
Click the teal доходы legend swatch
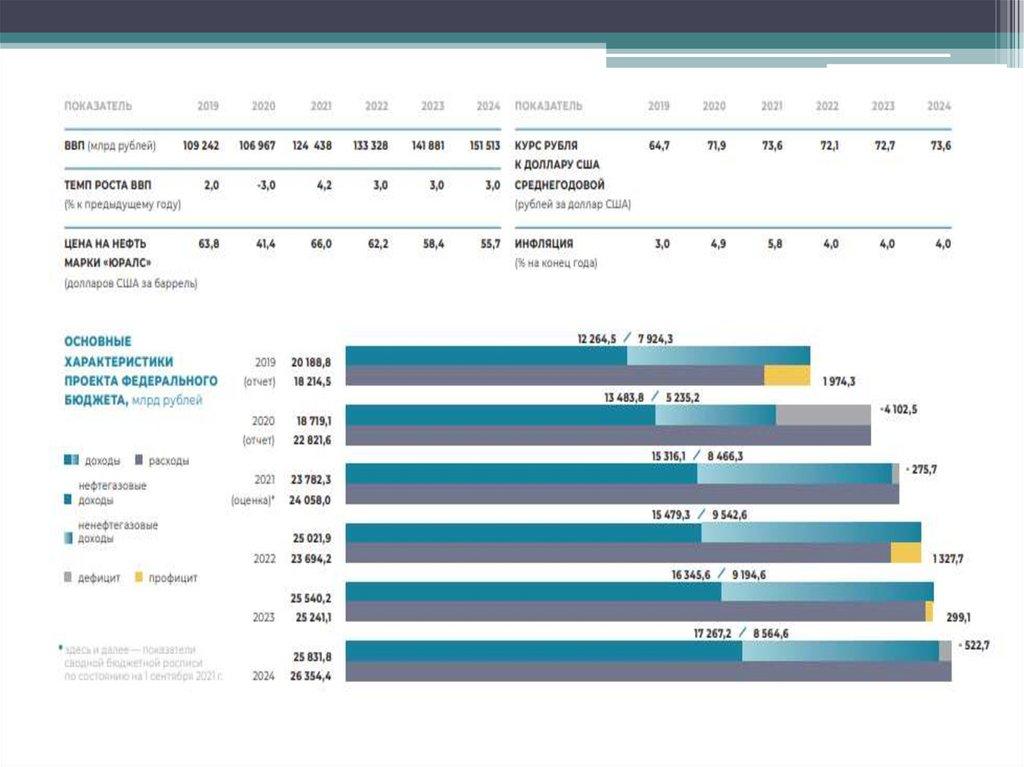[70, 460]
